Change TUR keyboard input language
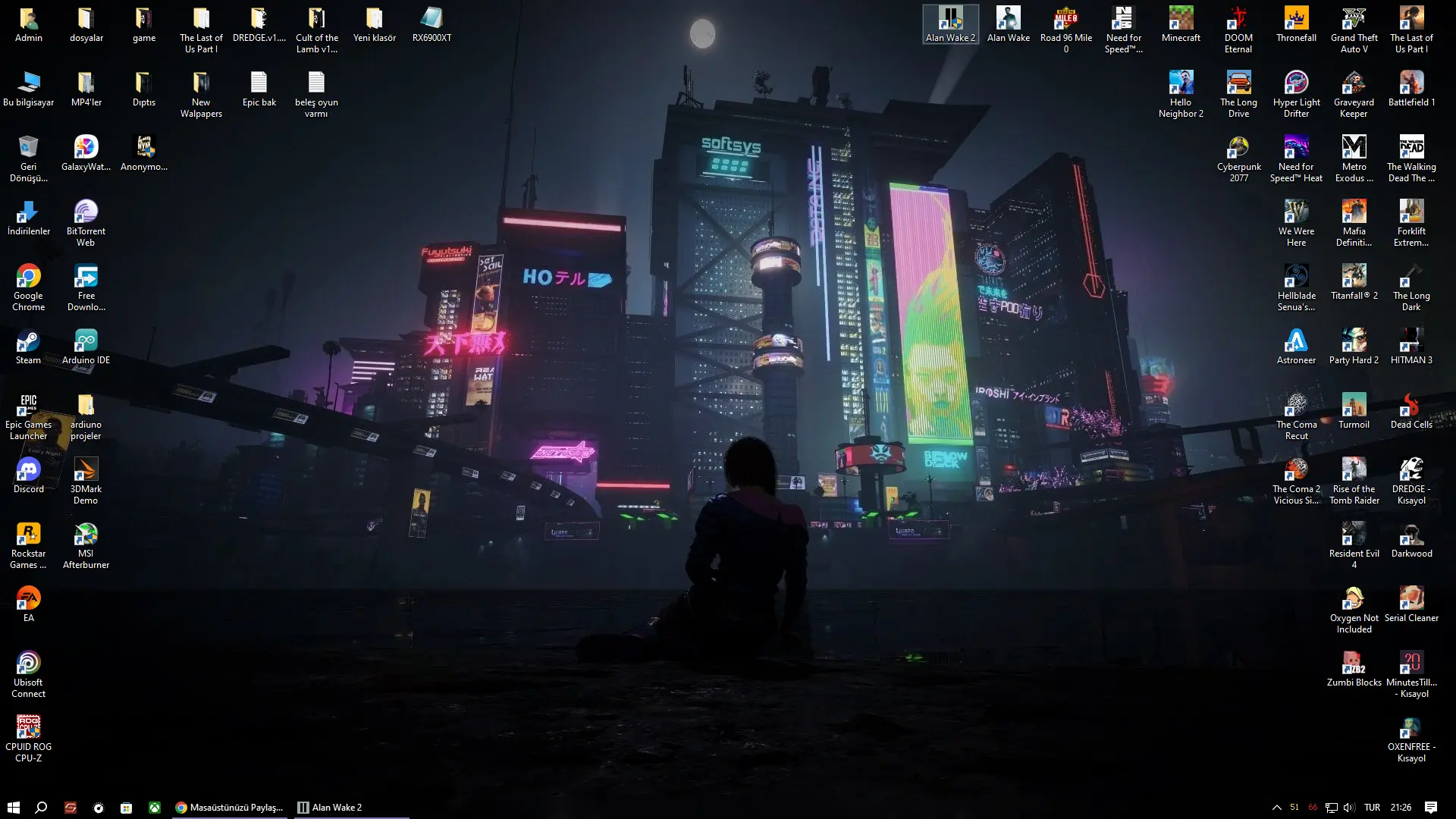The image size is (1456, 819). tap(1372, 808)
